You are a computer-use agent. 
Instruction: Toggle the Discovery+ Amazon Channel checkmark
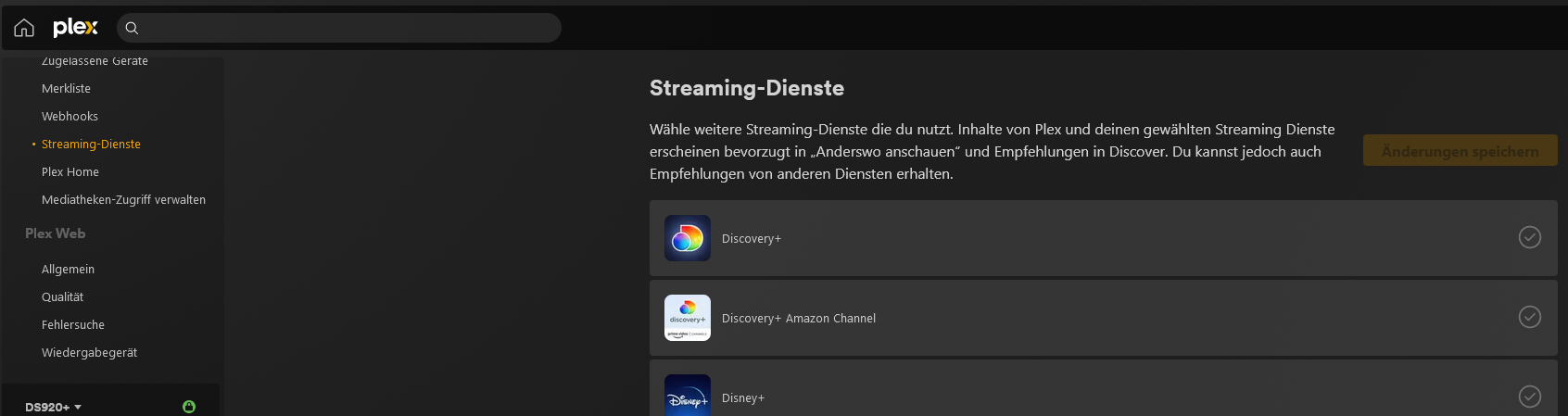click(1529, 317)
